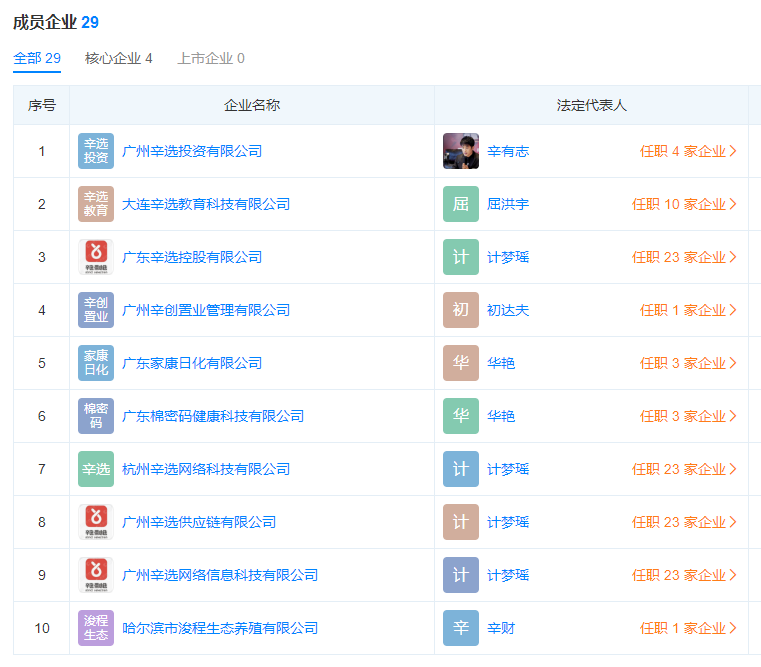Viewport: 761px width, 667px height.
Task: Click the 浚程生态 purple logo icon
Action: 96,628
